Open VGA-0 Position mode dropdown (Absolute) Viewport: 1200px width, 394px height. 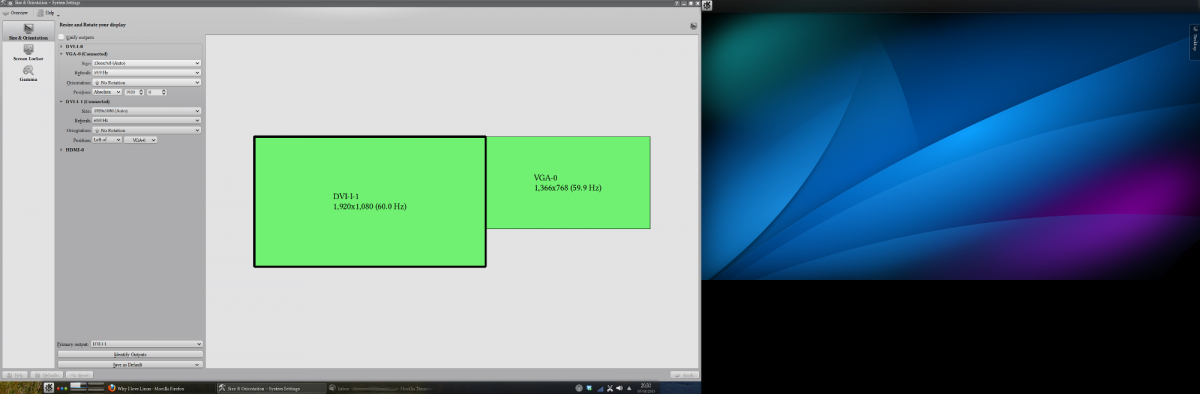click(x=106, y=92)
